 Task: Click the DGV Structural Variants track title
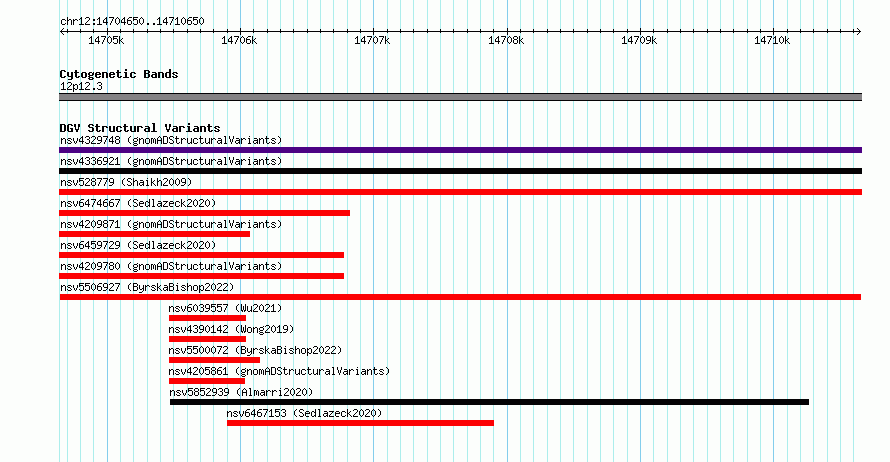[140, 128]
